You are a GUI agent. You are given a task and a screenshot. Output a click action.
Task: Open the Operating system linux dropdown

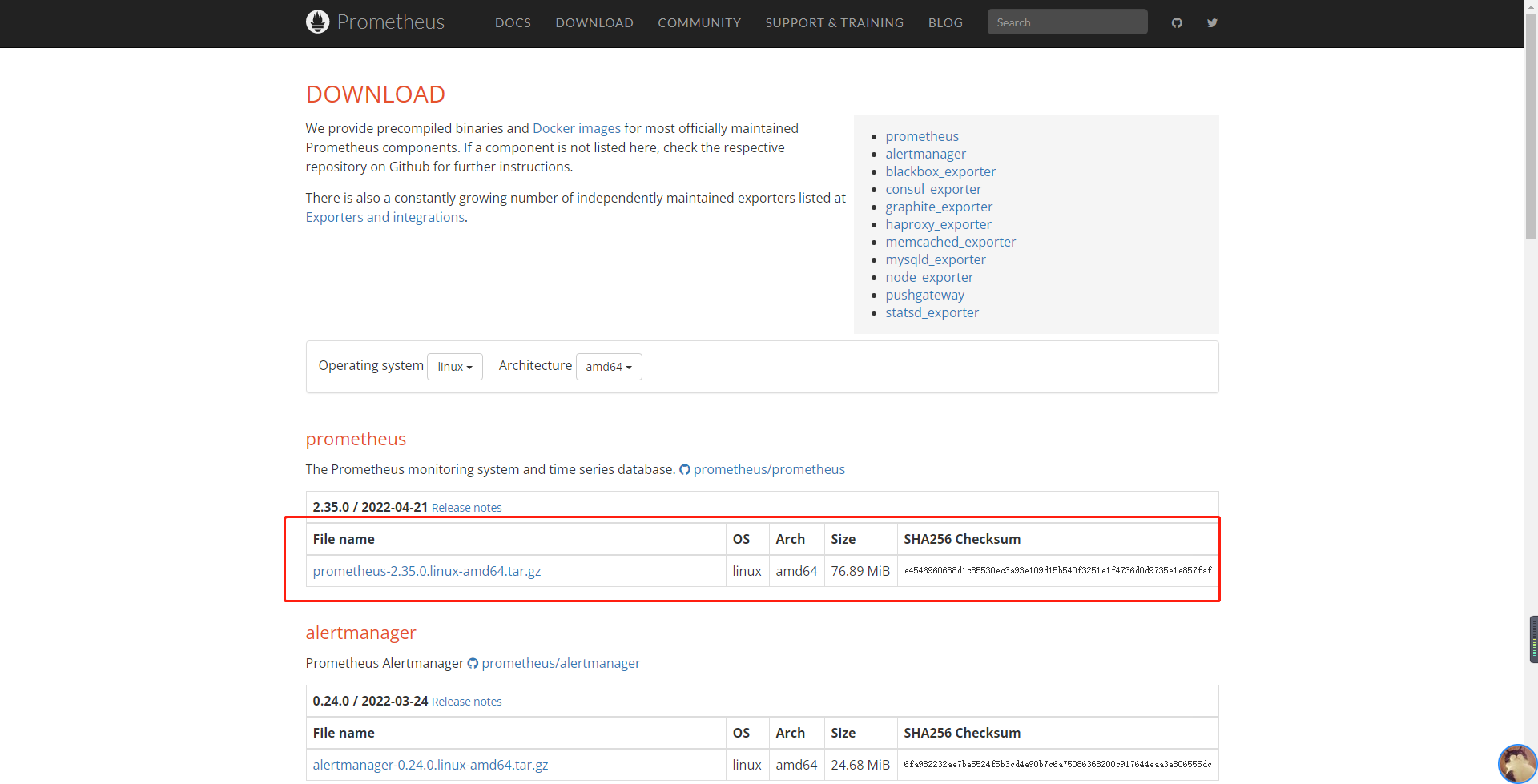click(455, 367)
